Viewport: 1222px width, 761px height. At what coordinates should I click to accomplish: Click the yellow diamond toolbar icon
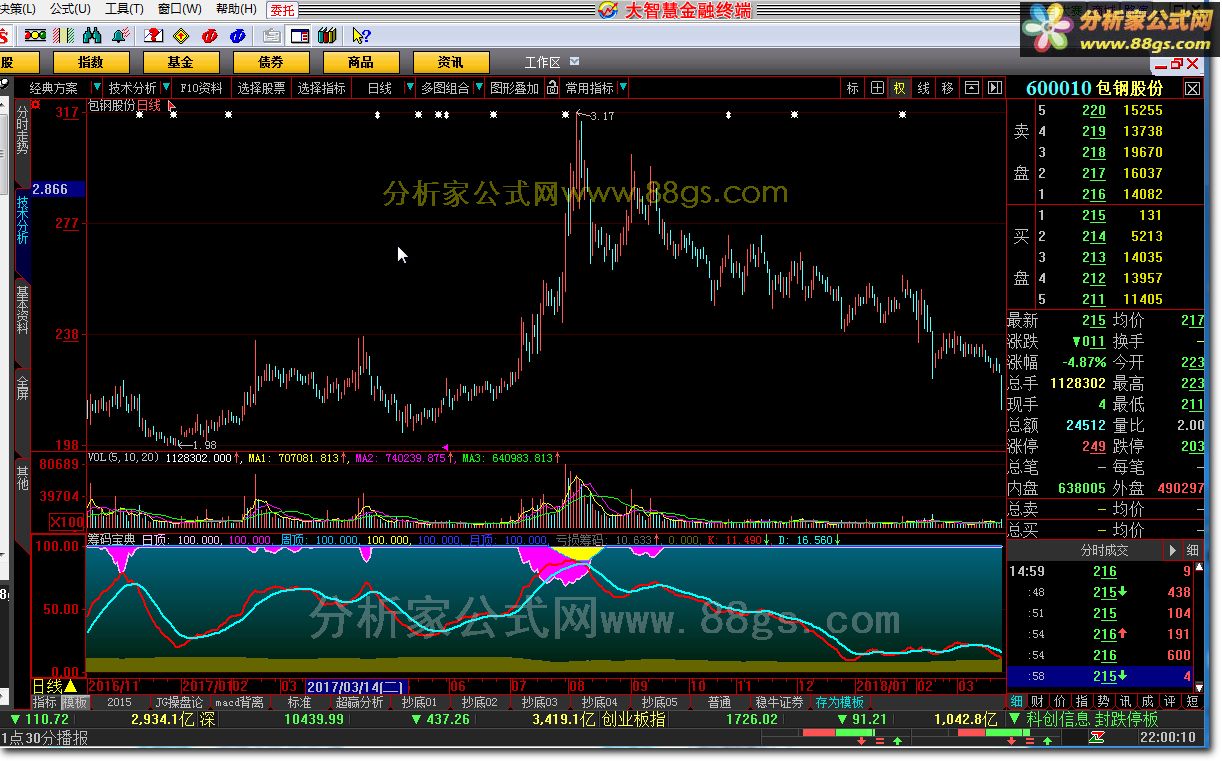(181, 36)
